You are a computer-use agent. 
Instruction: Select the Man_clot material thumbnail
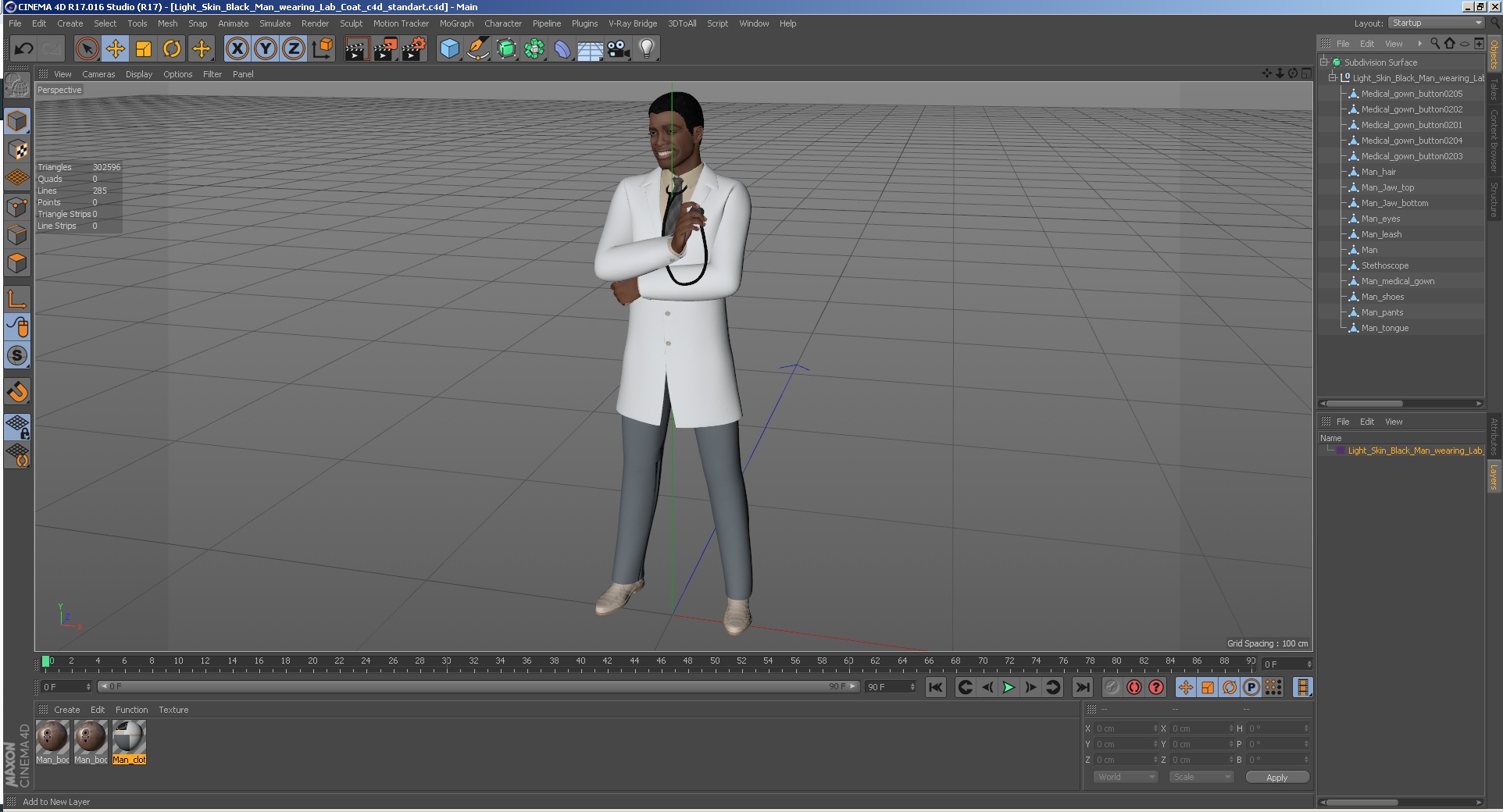coord(129,742)
